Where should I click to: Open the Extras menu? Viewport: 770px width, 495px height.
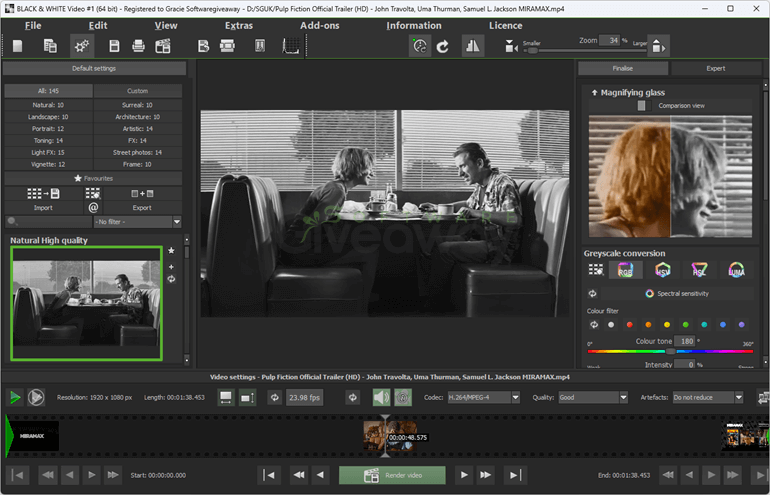239,26
